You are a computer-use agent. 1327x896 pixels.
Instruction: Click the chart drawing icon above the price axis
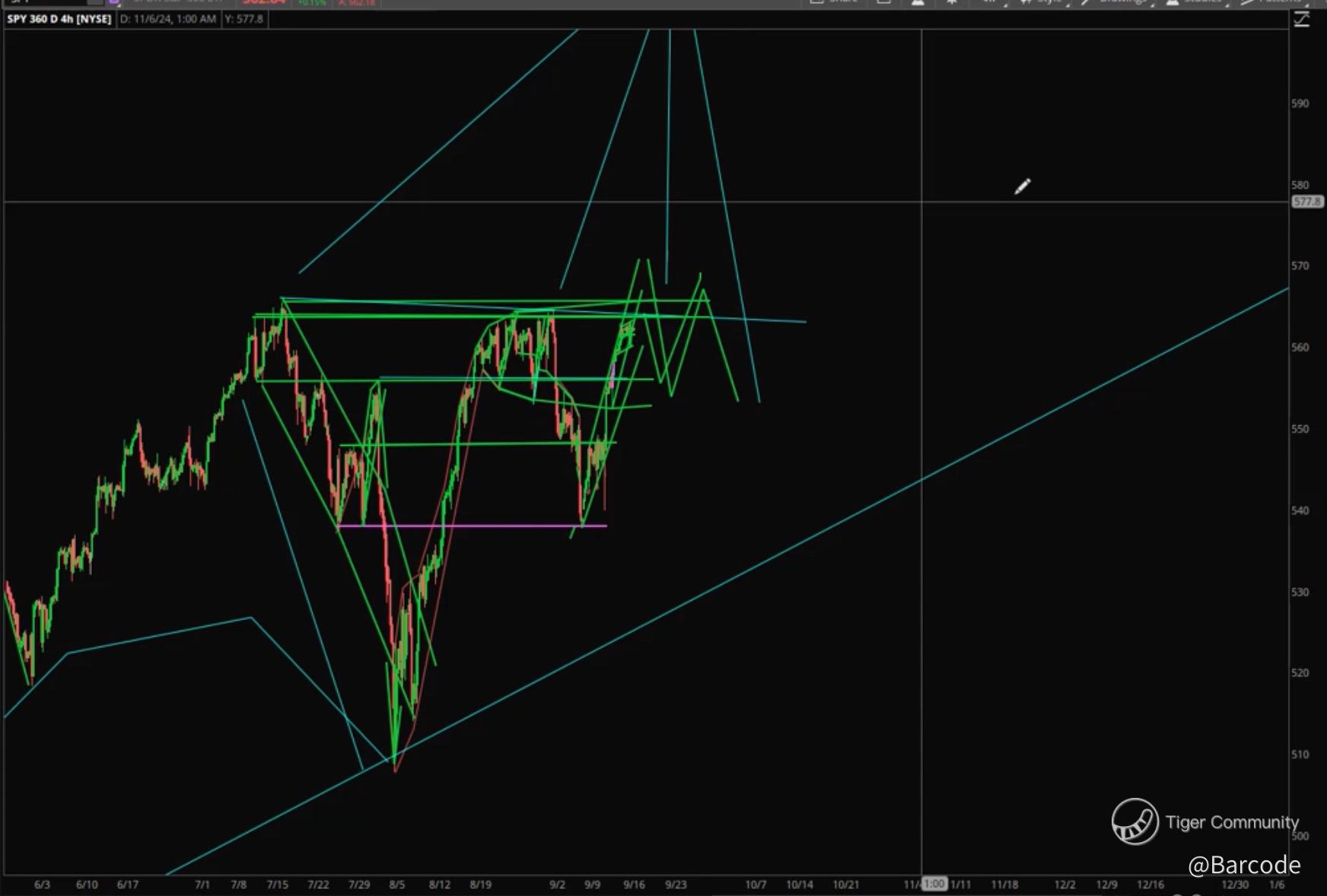(1302, 20)
